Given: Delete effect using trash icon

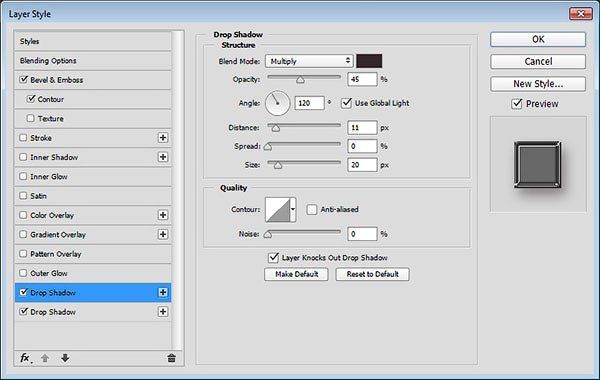Looking at the screenshot, I should click(x=171, y=358).
